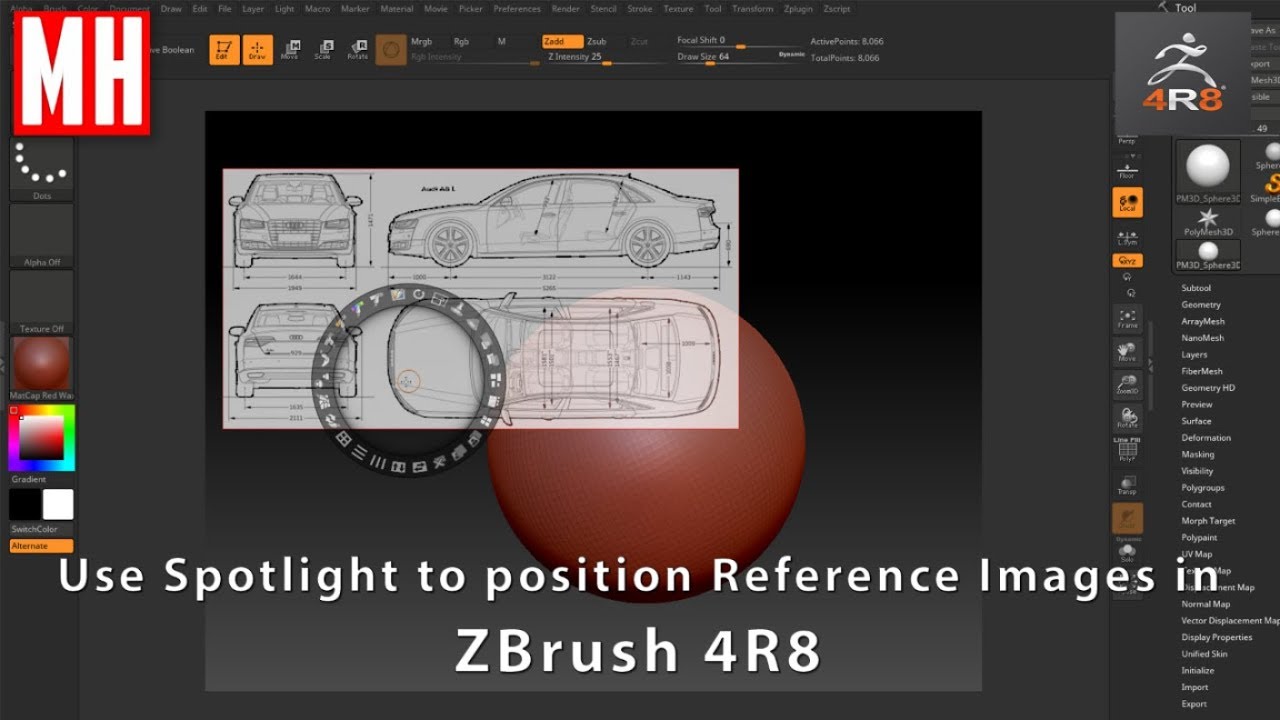The width and height of the screenshot is (1280, 720).
Task: Toggle Line Fill PolyF wireframe icon
Action: pyautogui.click(x=1128, y=451)
